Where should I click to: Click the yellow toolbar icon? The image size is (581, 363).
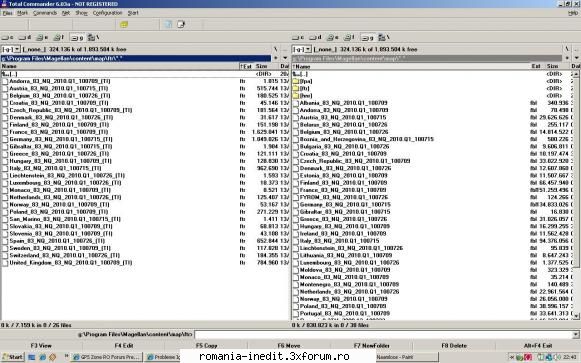click(124, 24)
